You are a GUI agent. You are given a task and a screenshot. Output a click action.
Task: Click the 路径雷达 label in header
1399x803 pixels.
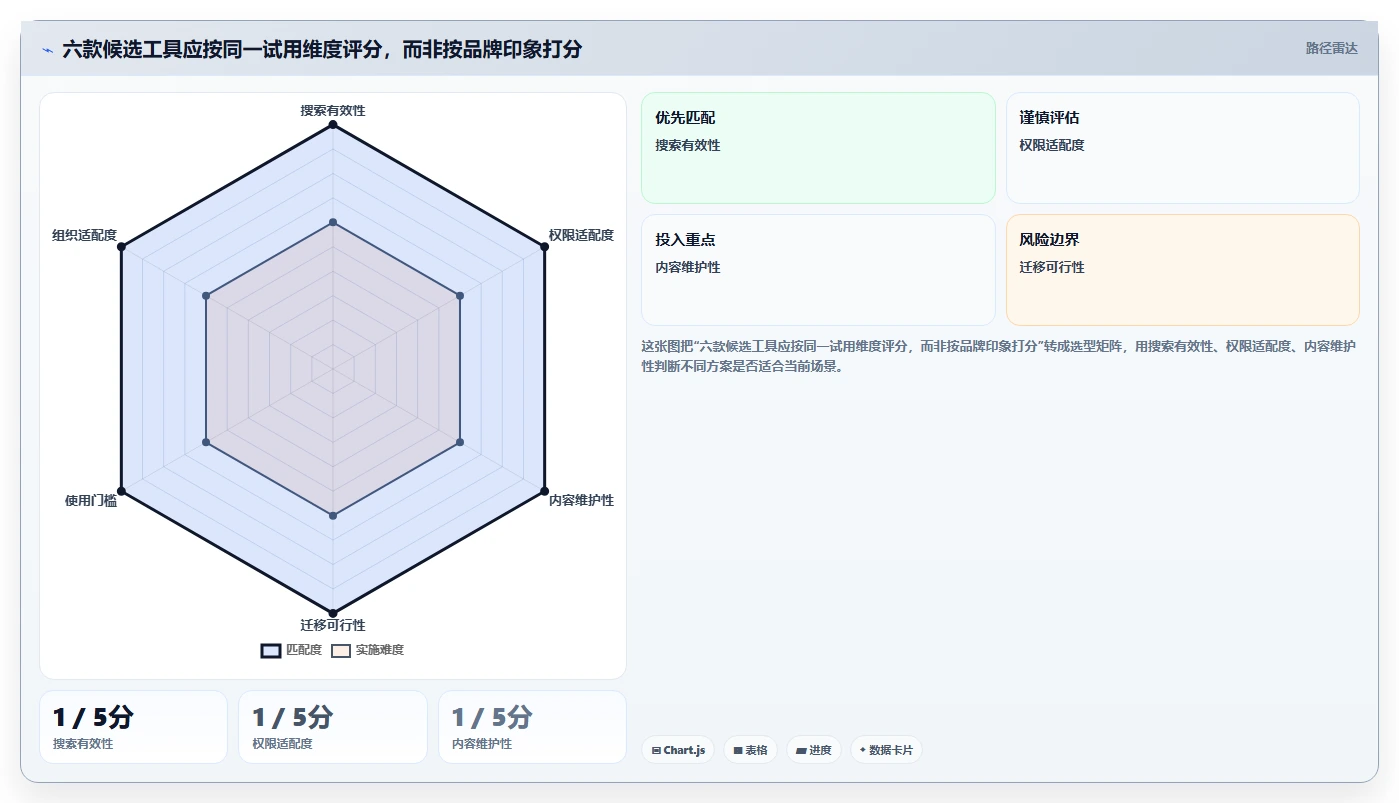click(x=1331, y=48)
